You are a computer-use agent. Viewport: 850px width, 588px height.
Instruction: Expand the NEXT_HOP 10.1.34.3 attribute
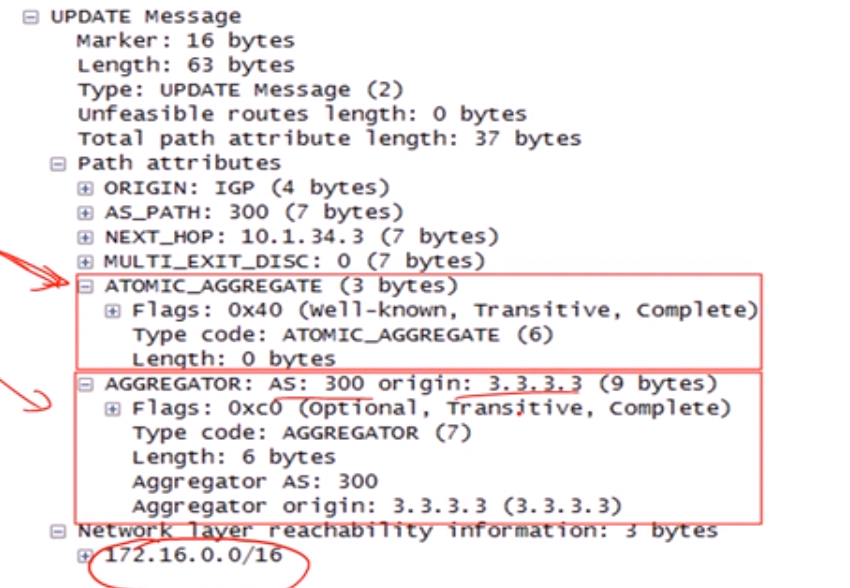pyautogui.click(x=85, y=237)
